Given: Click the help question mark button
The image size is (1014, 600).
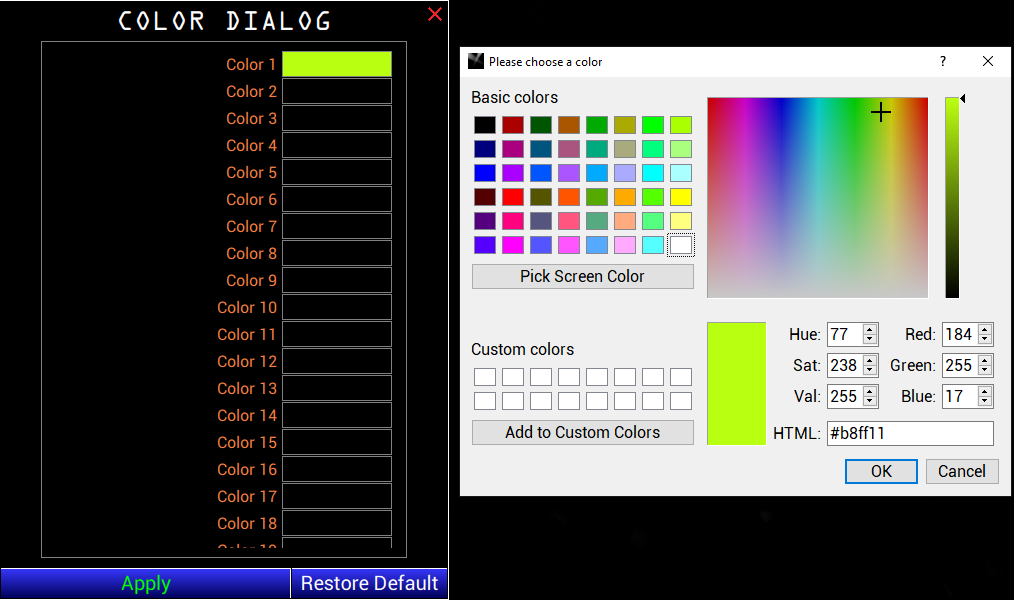Looking at the screenshot, I should coord(942,61).
